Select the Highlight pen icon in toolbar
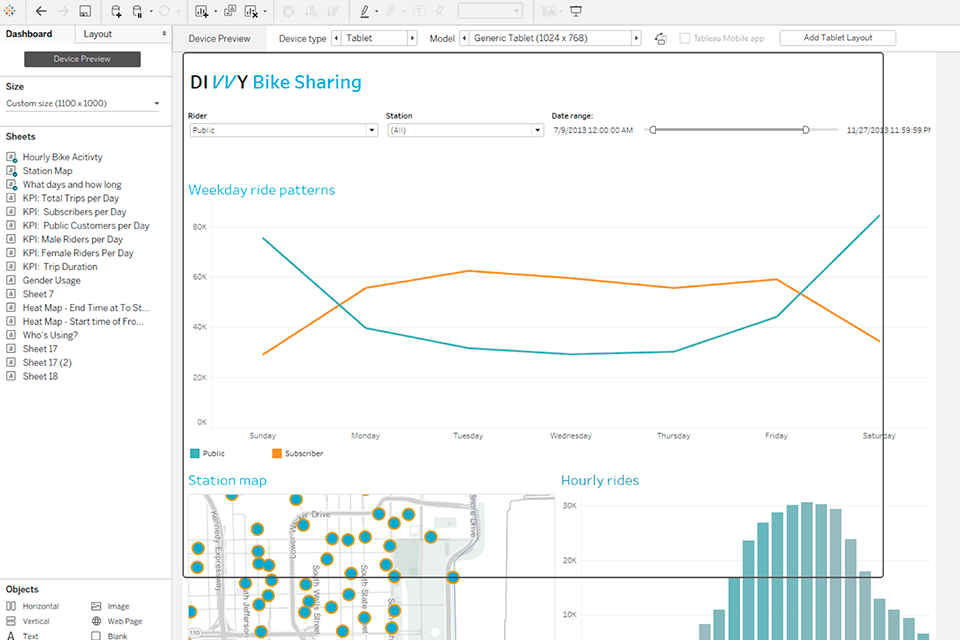This screenshot has height=640, width=960. [364, 11]
